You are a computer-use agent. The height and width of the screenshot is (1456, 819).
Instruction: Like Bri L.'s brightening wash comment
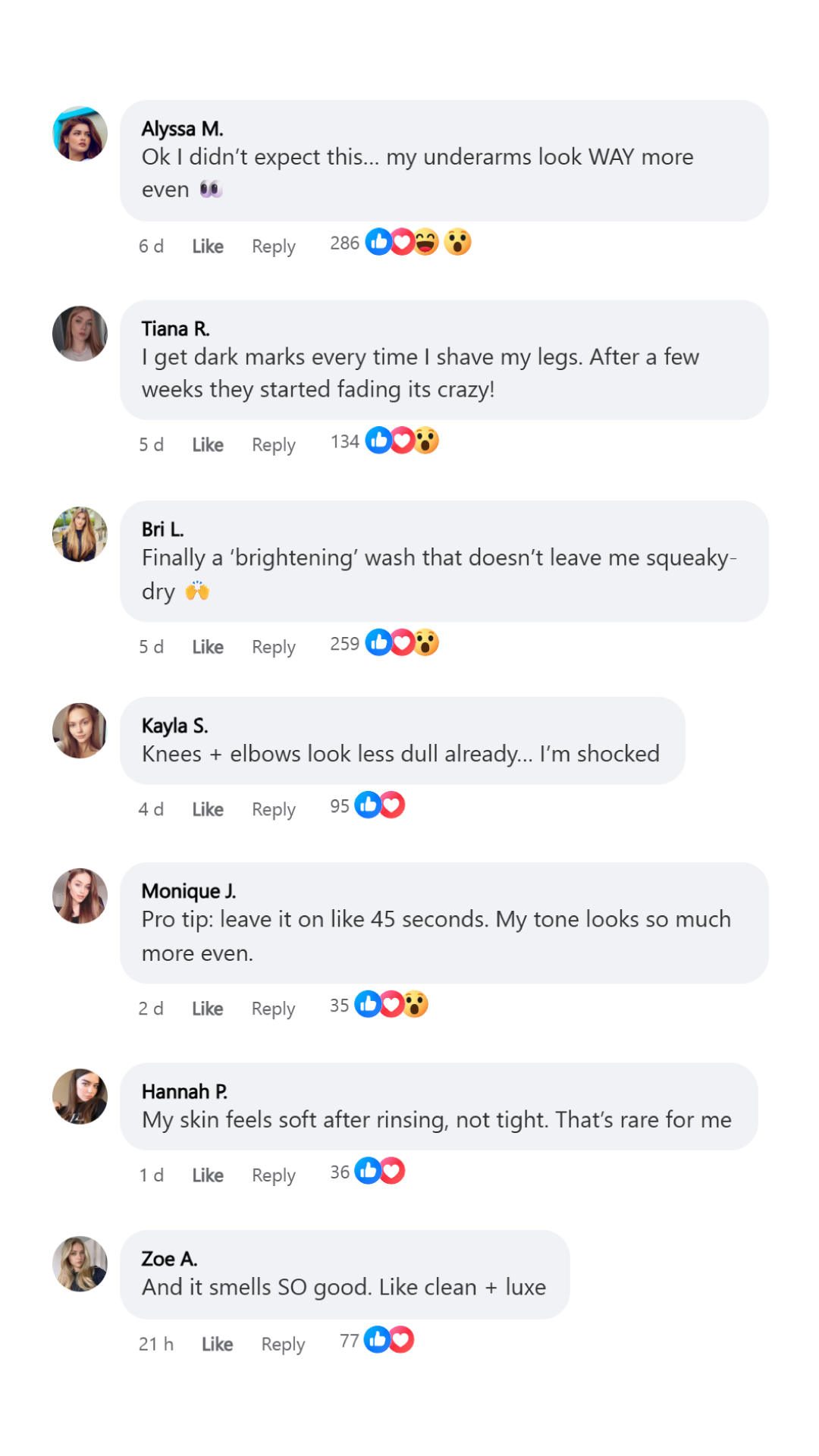click(207, 647)
